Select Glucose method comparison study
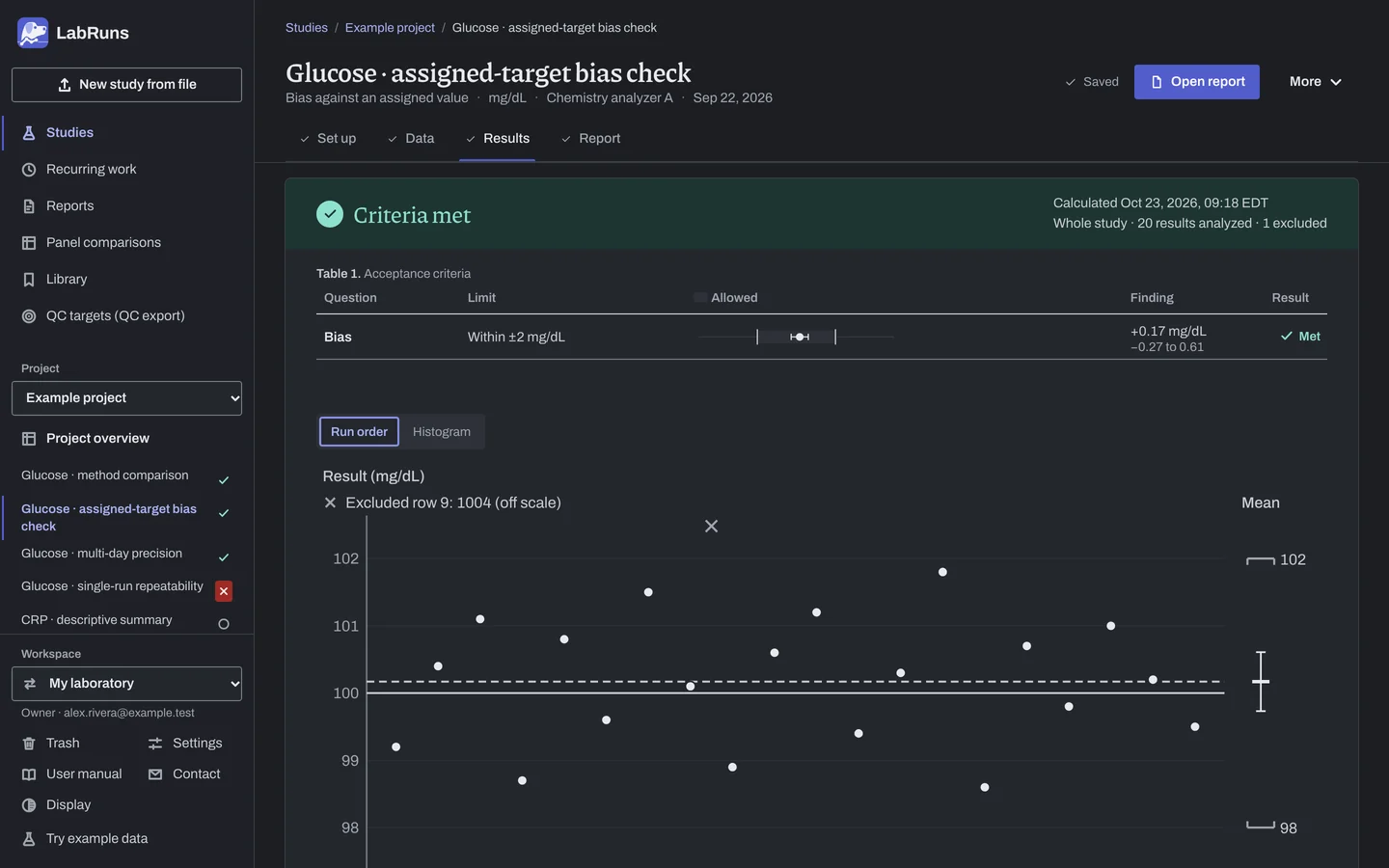This screenshot has height=868, width=1389. (105, 475)
